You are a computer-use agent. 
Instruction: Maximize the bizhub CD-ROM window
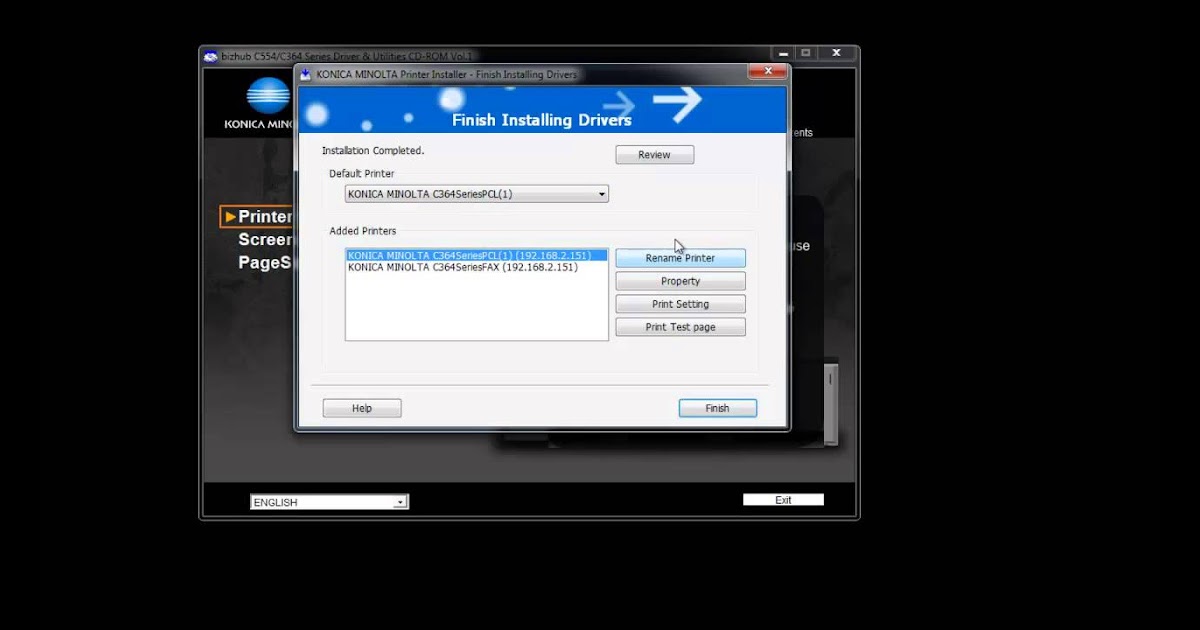coord(806,53)
